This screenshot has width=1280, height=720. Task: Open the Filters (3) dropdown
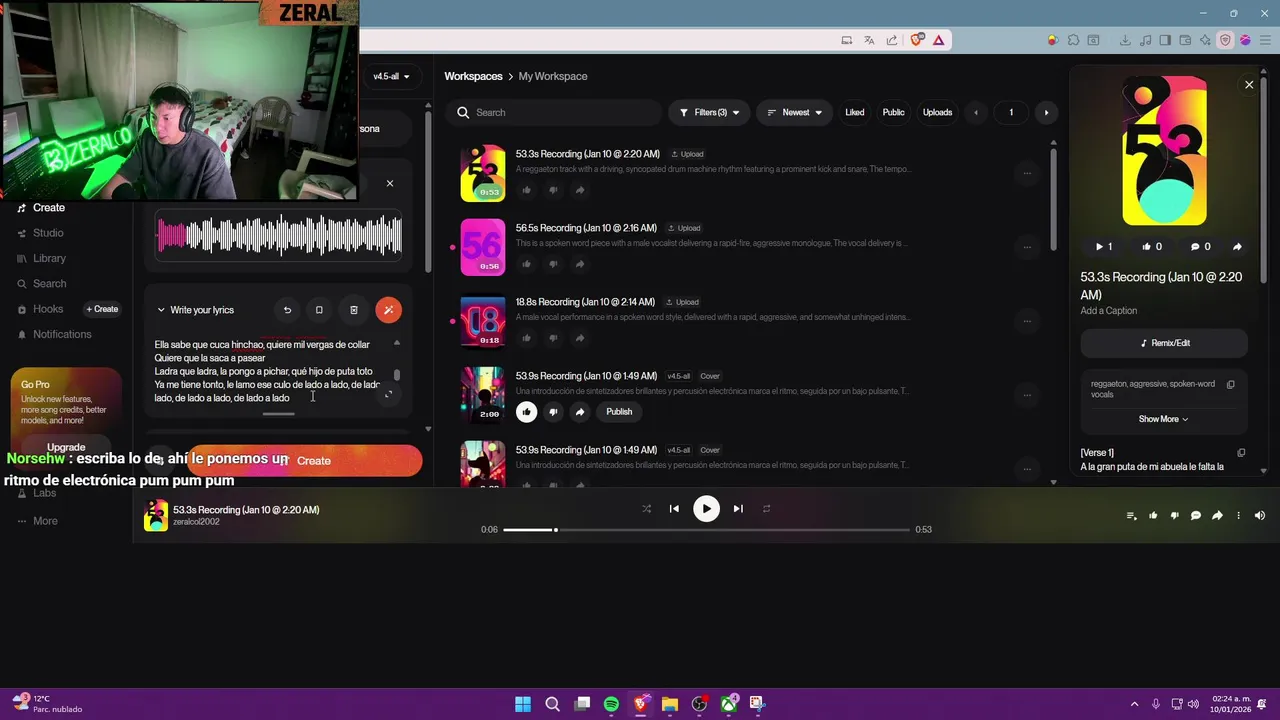point(709,112)
